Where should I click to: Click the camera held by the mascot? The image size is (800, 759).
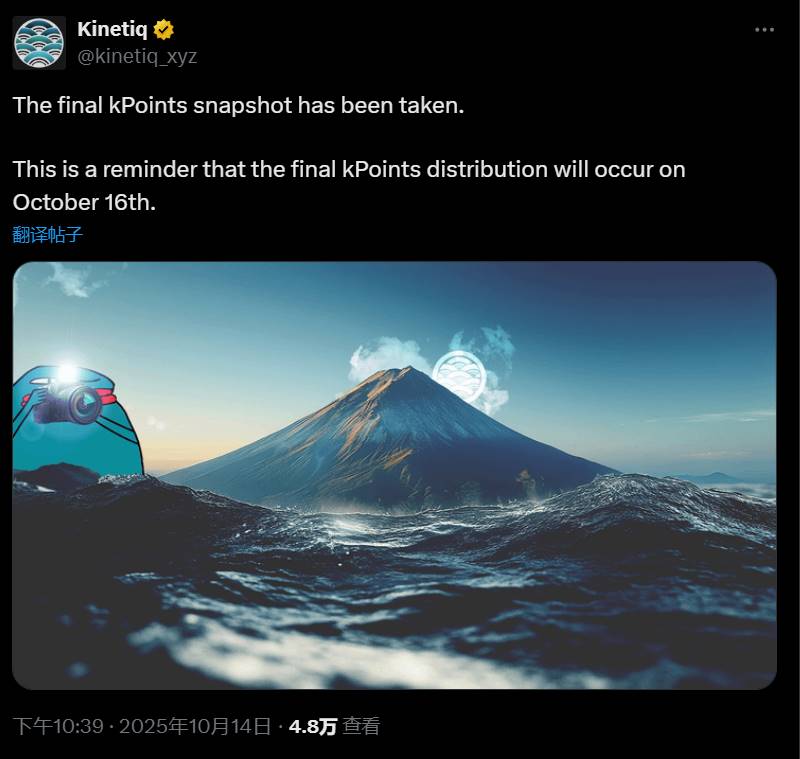(x=68, y=402)
